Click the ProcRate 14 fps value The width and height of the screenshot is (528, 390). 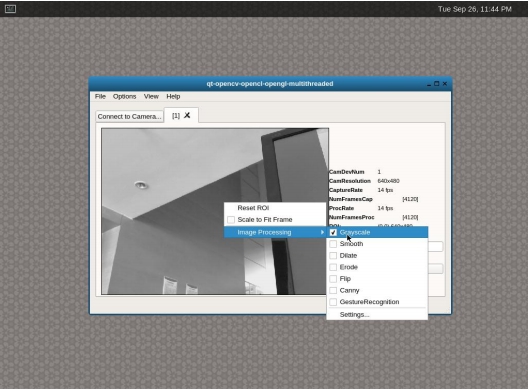coord(385,208)
